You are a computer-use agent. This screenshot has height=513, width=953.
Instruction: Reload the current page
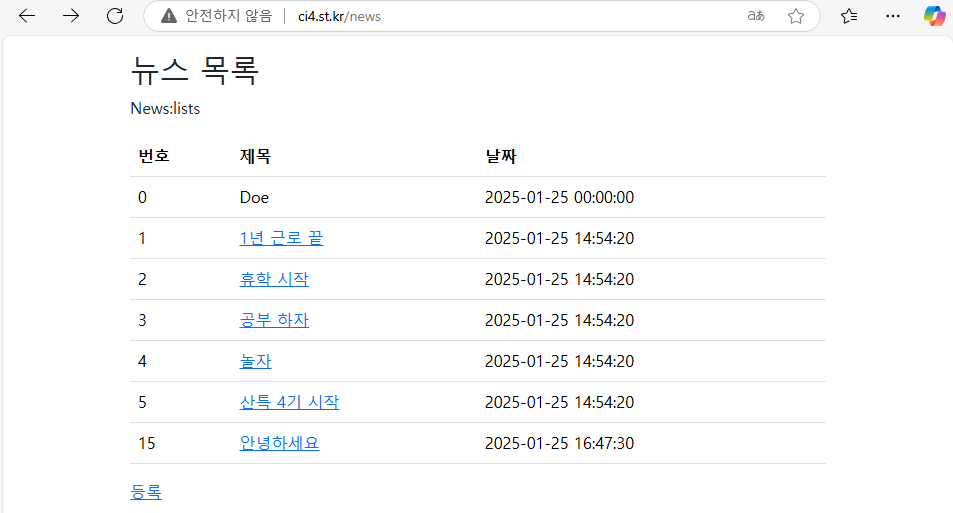coord(115,16)
